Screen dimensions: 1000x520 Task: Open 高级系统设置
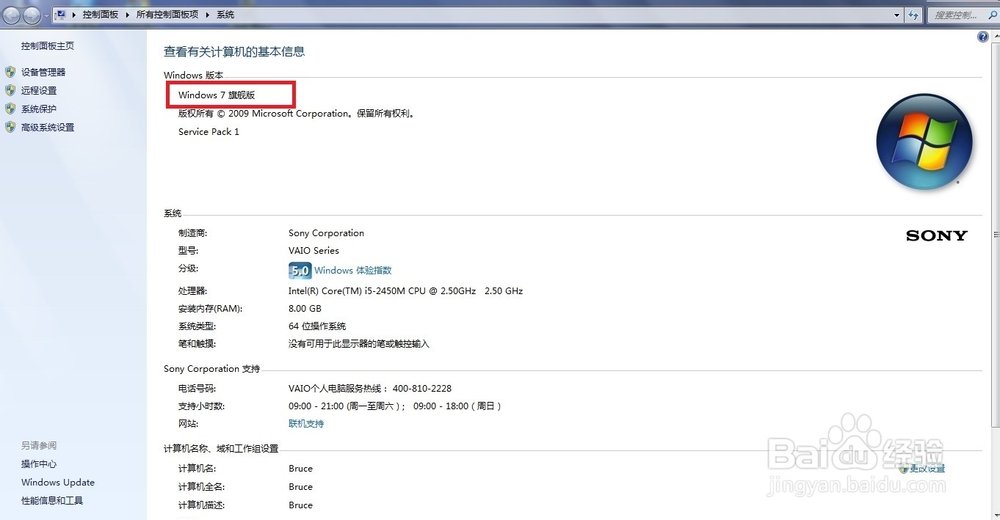pos(48,128)
